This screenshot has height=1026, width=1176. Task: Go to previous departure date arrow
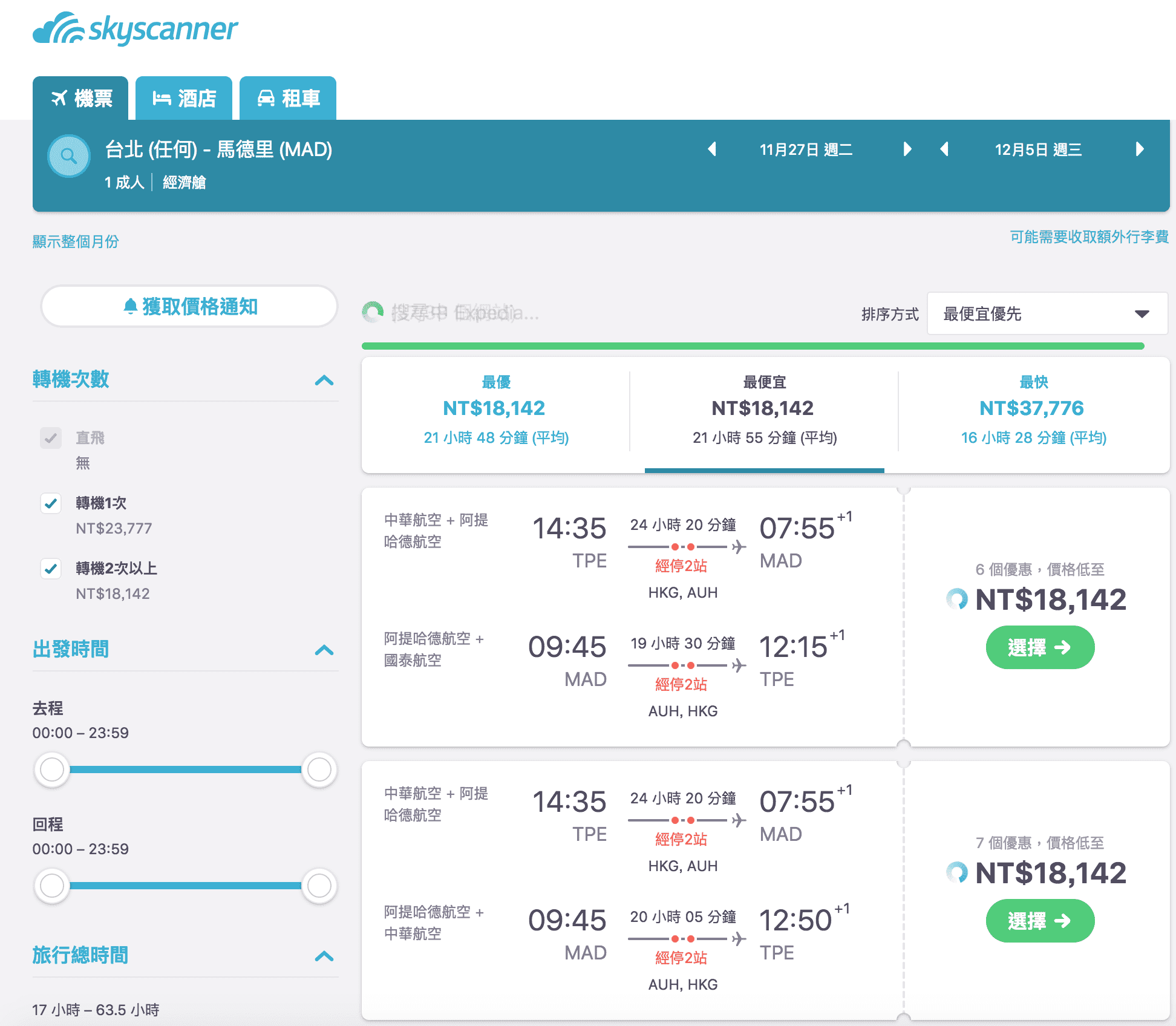(712, 149)
